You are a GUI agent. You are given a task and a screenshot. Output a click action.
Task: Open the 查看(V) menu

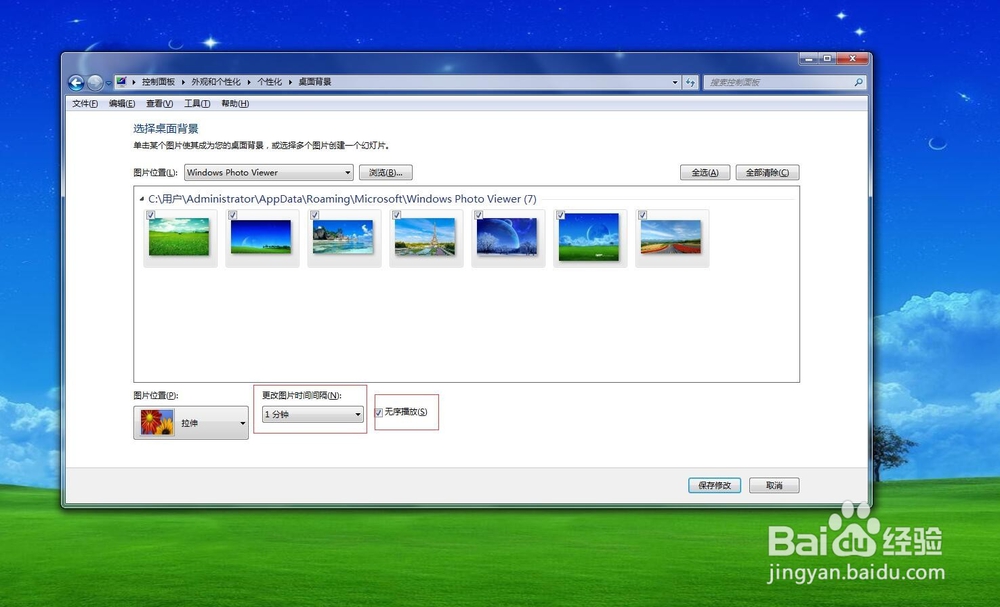(159, 103)
